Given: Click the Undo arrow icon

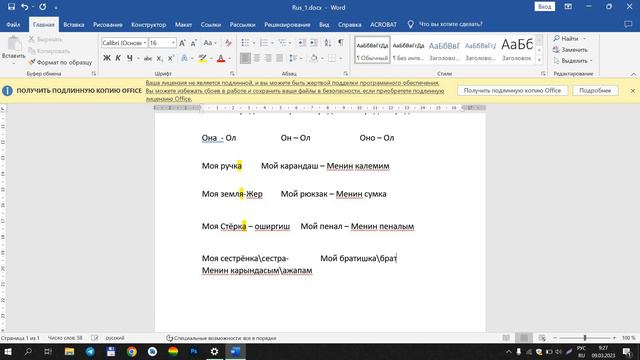Looking at the screenshot, I should [24, 7].
